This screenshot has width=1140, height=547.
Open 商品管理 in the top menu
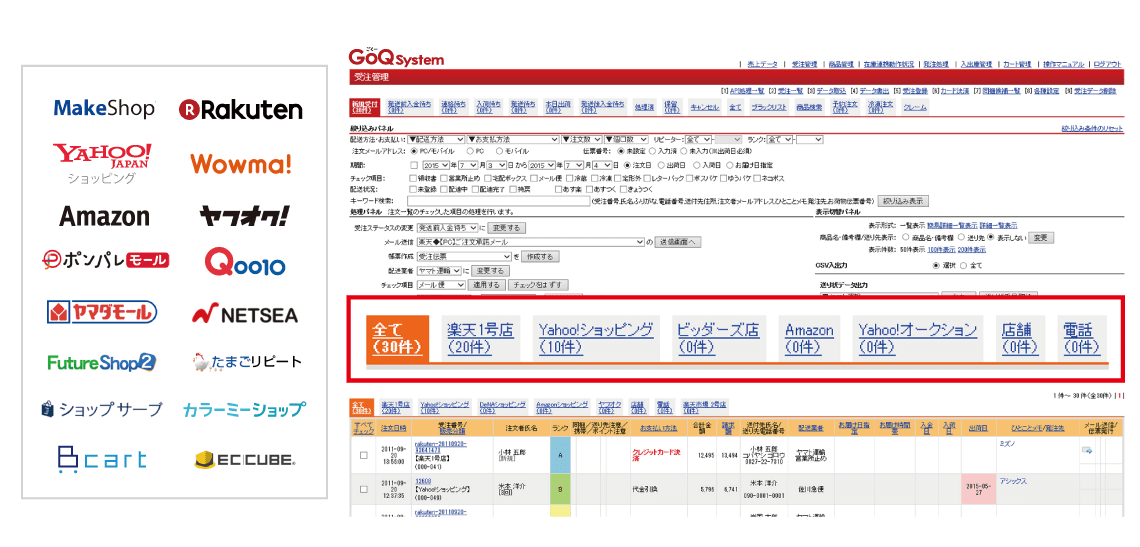pos(841,64)
